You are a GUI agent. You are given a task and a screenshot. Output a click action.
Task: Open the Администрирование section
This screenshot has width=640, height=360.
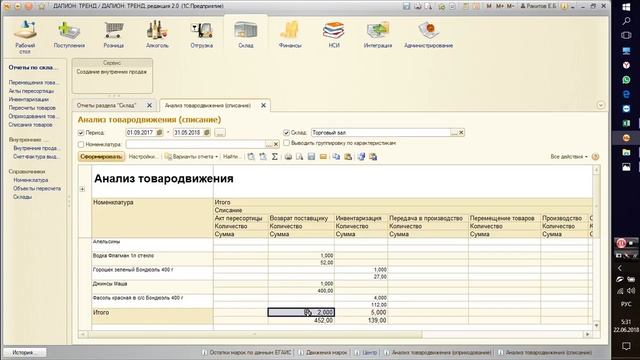click(429, 36)
